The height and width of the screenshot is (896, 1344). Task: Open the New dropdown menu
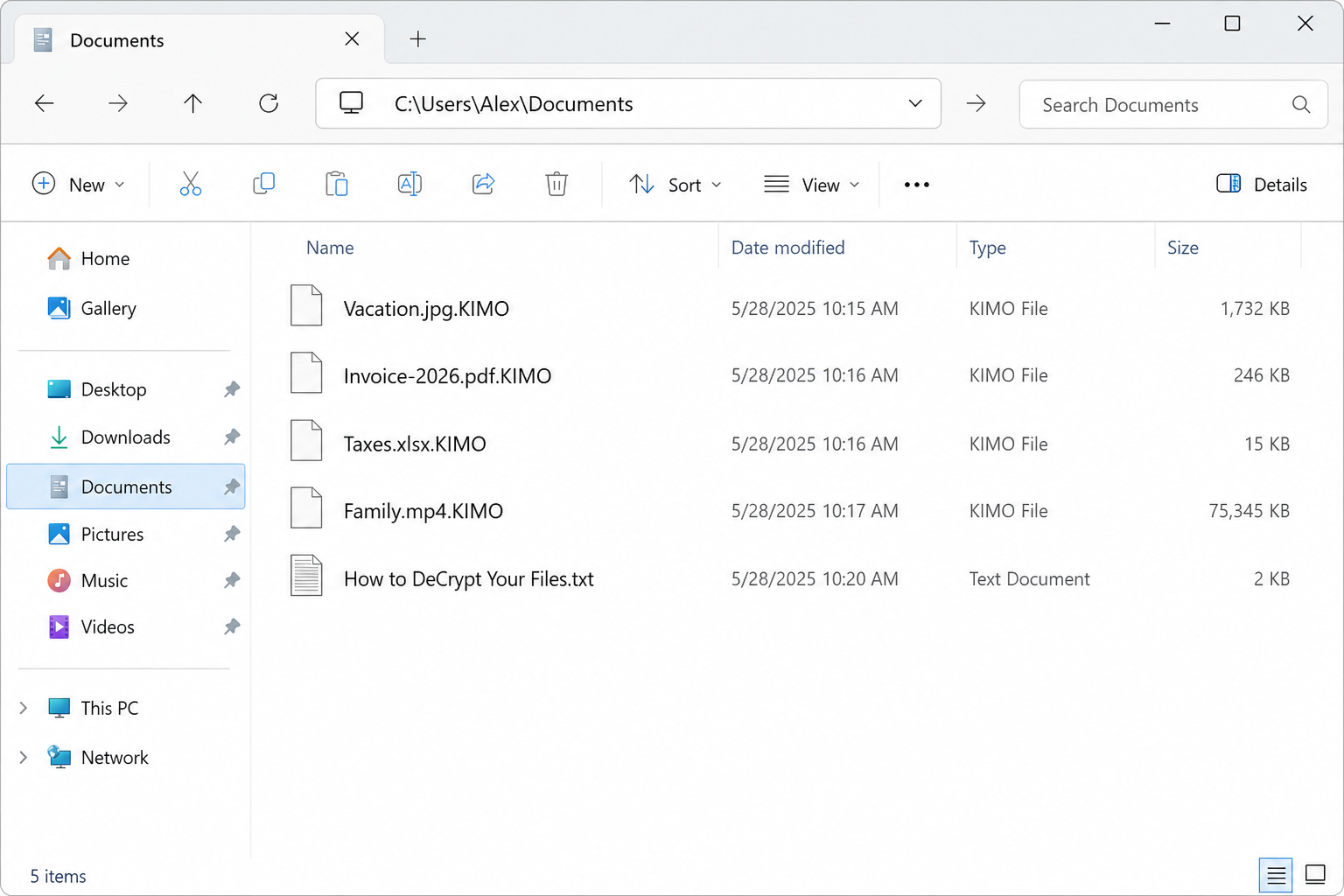point(79,184)
